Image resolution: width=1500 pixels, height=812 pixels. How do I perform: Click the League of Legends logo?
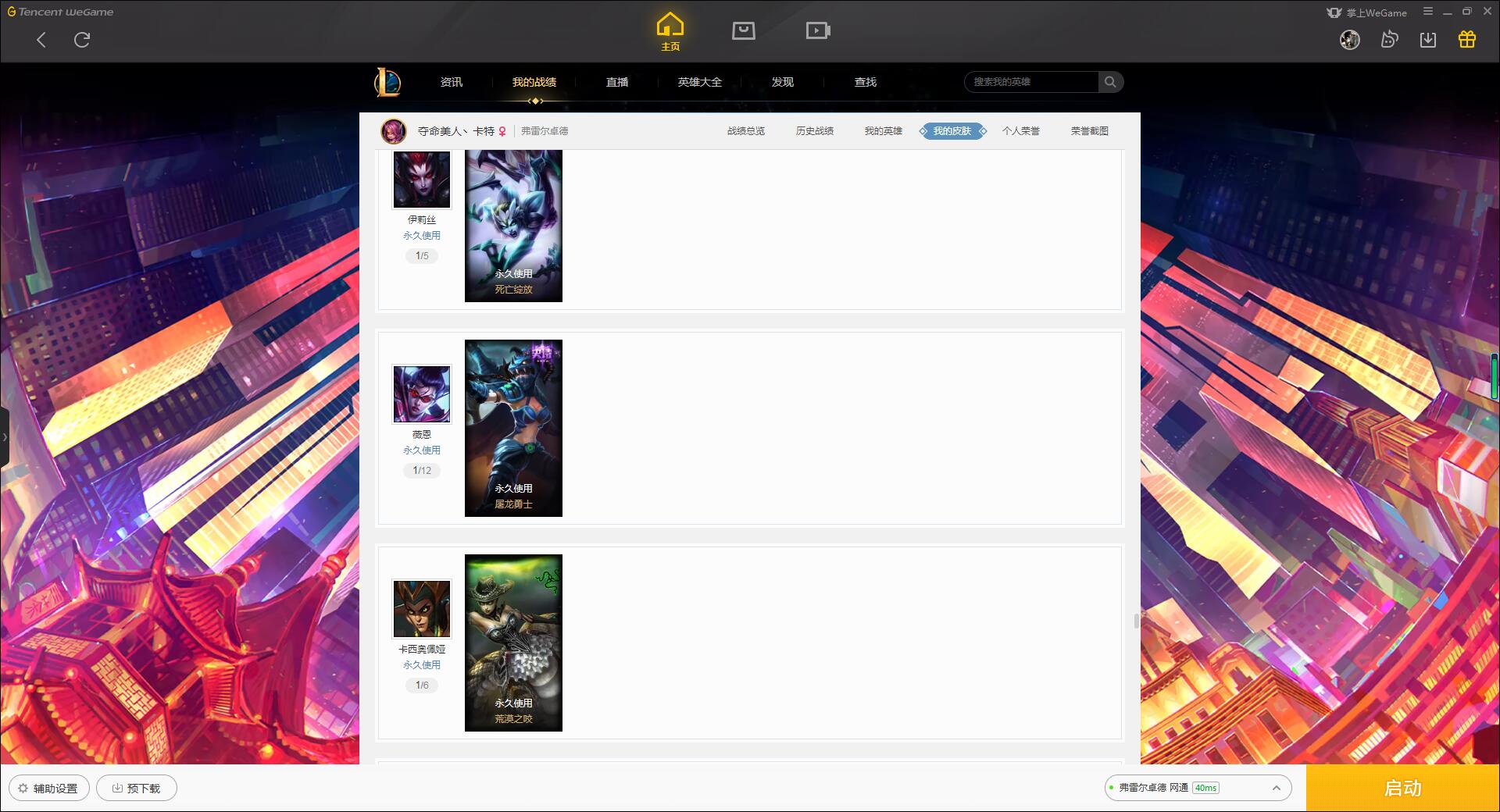387,82
